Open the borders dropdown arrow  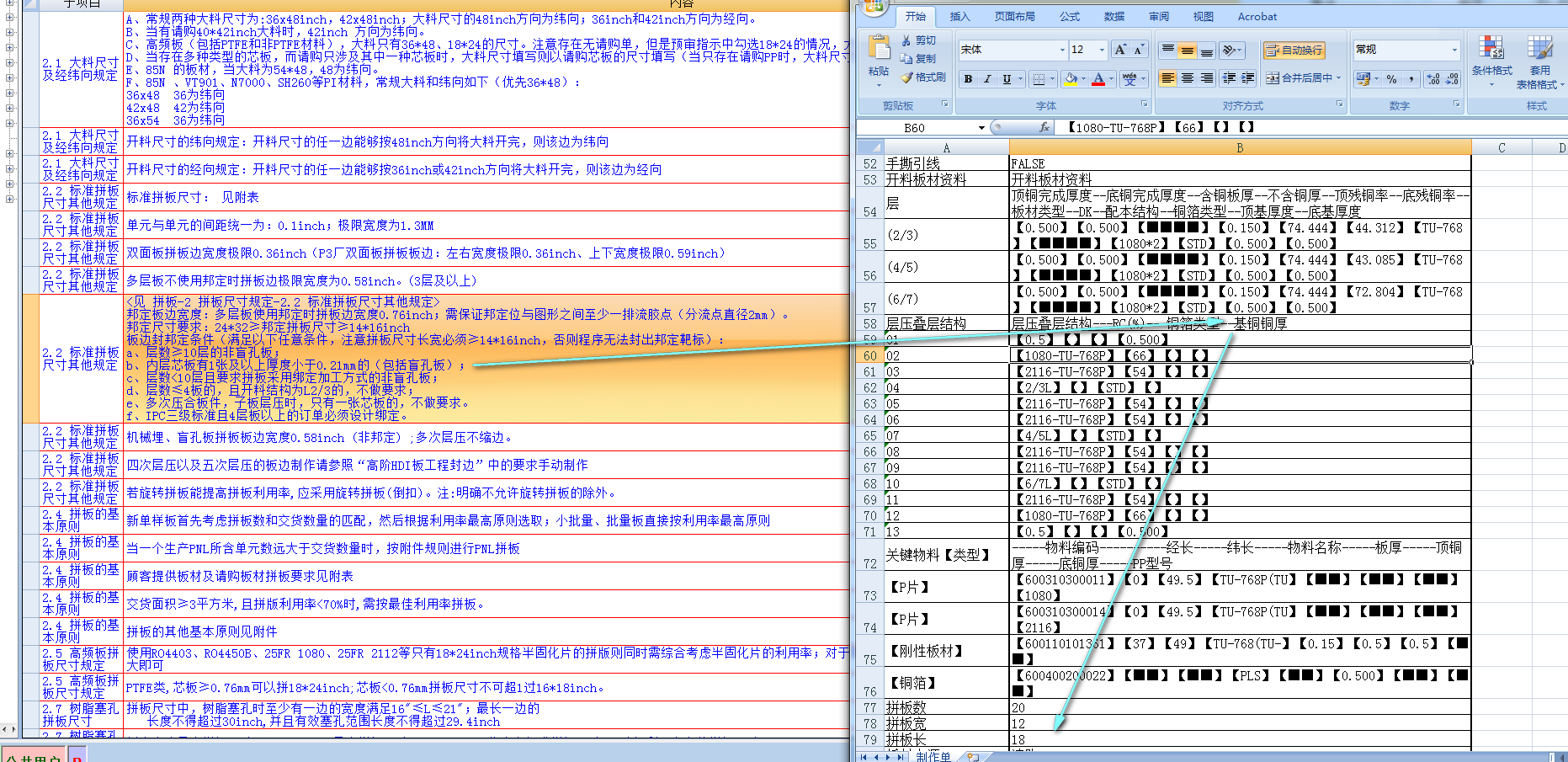(x=1052, y=79)
